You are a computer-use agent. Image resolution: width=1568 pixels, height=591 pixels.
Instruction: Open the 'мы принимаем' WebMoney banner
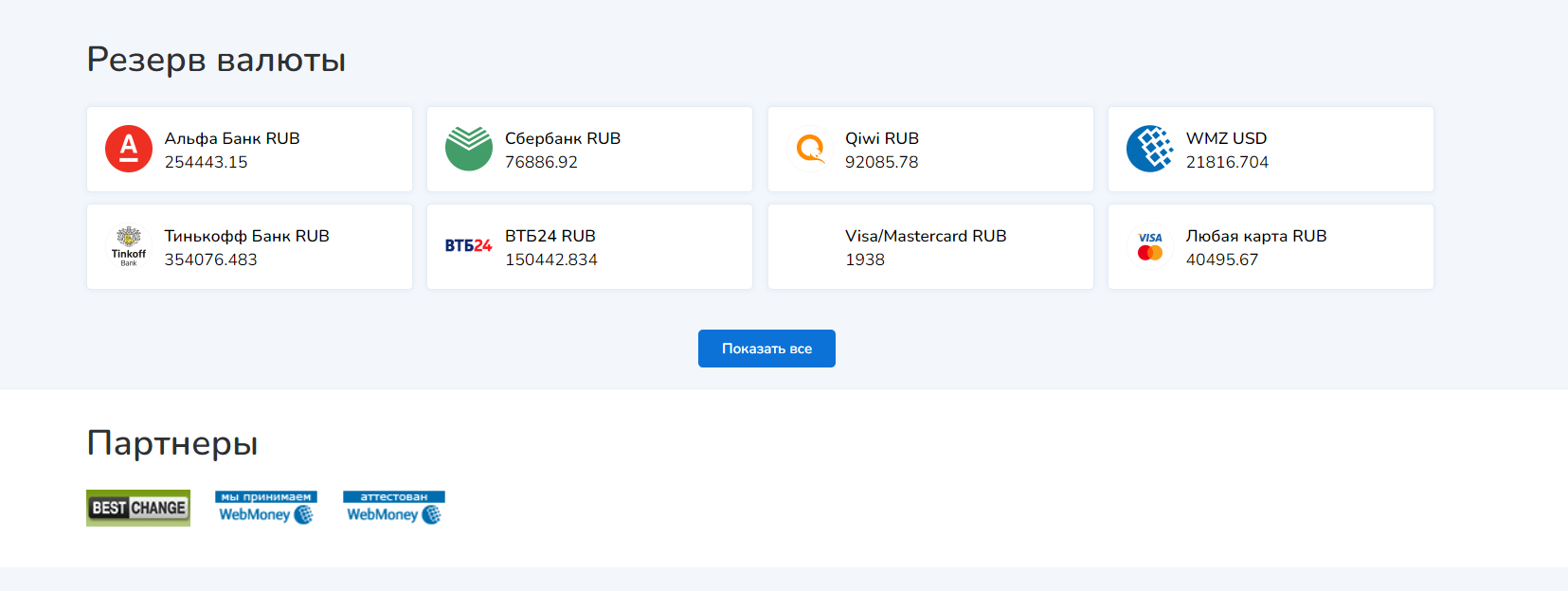[x=266, y=508]
